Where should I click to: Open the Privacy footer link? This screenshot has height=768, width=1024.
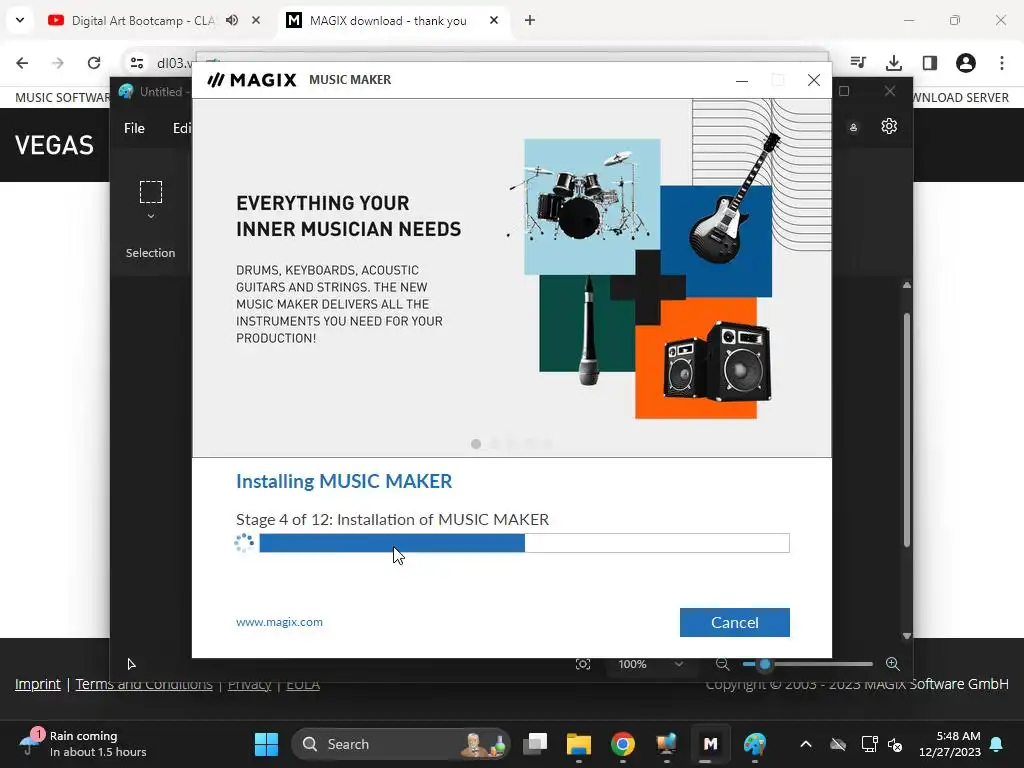point(249,684)
